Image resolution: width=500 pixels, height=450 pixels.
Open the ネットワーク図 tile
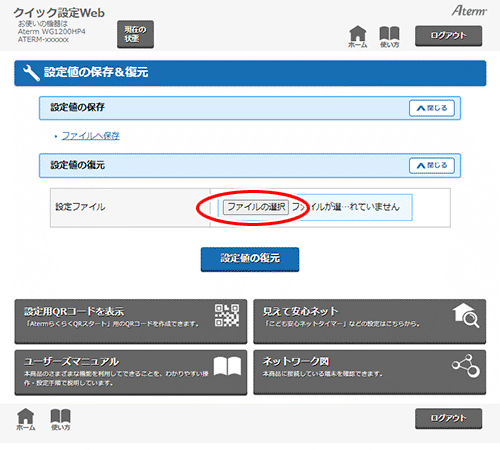pos(369,372)
